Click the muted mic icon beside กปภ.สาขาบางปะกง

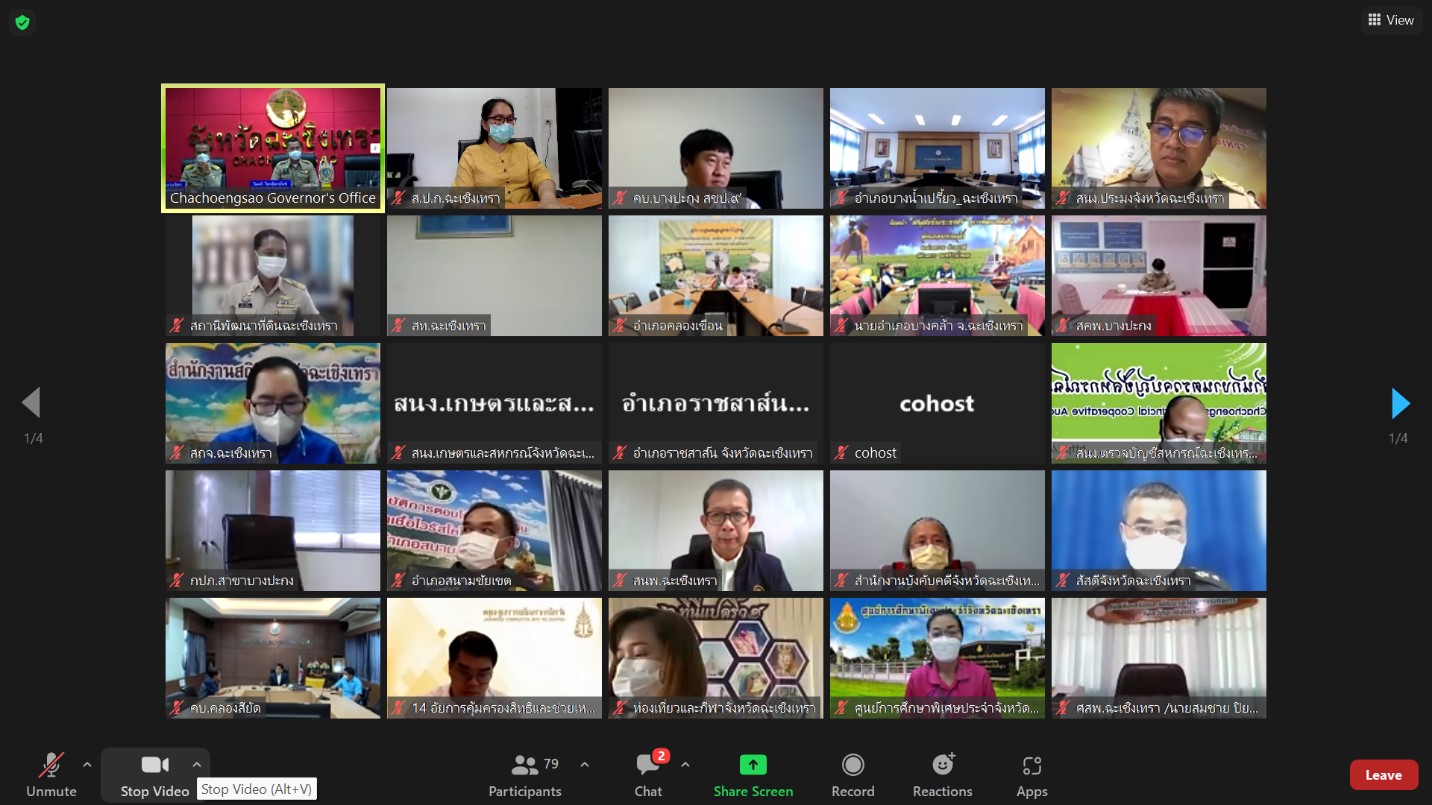tap(178, 580)
